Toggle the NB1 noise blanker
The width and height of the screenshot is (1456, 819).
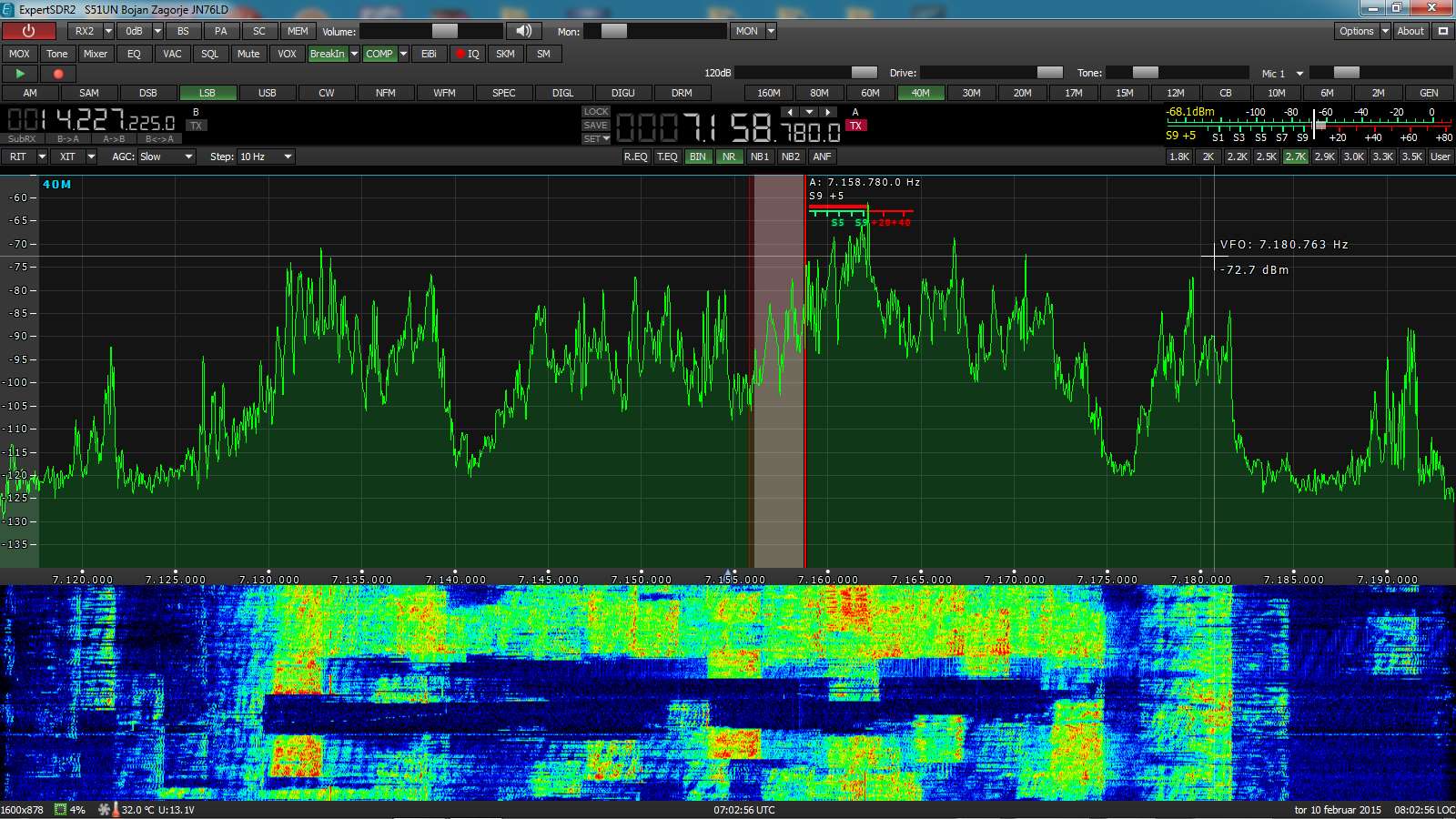click(760, 157)
